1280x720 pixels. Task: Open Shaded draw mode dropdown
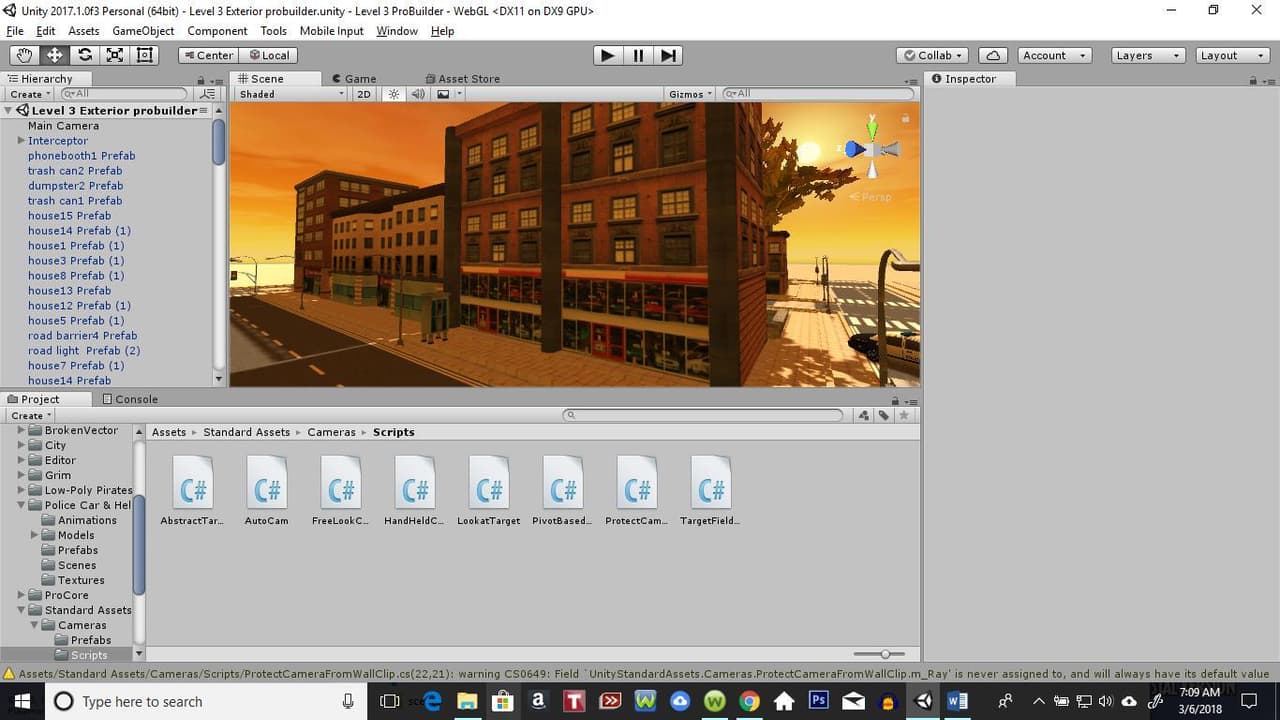pos(291,94)
